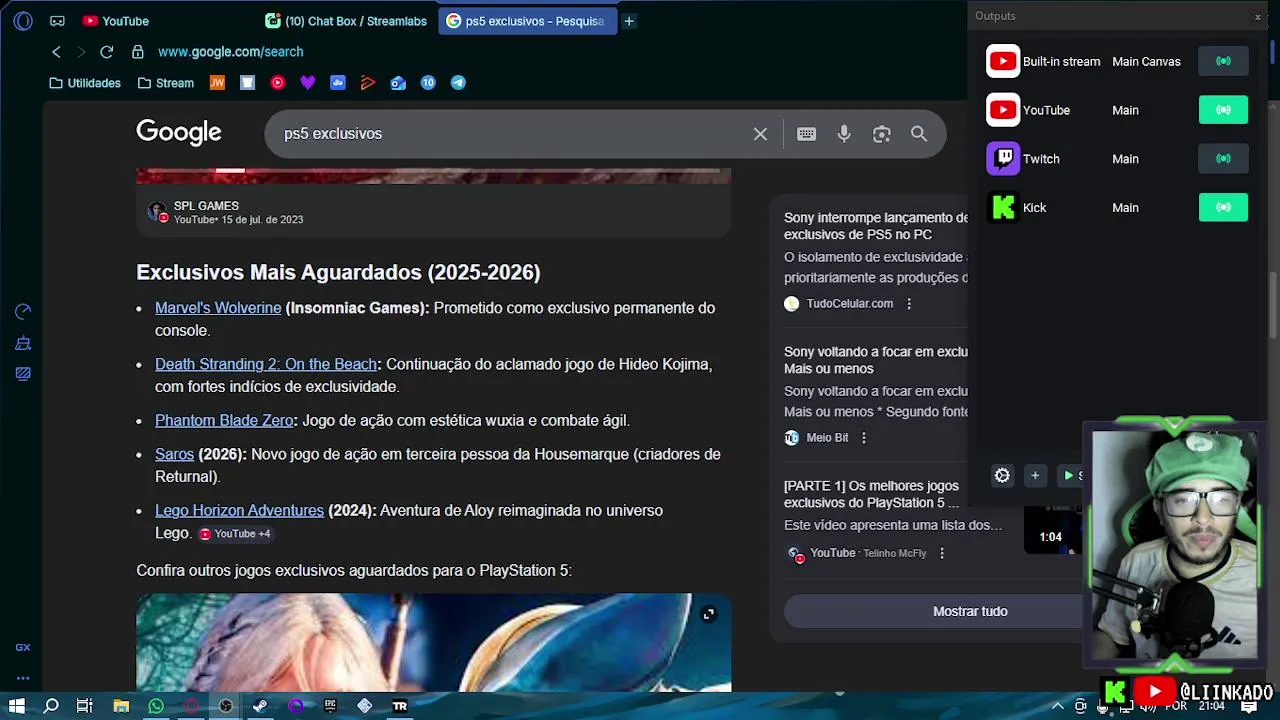Open SPL GAMES video source

(206, 206)
